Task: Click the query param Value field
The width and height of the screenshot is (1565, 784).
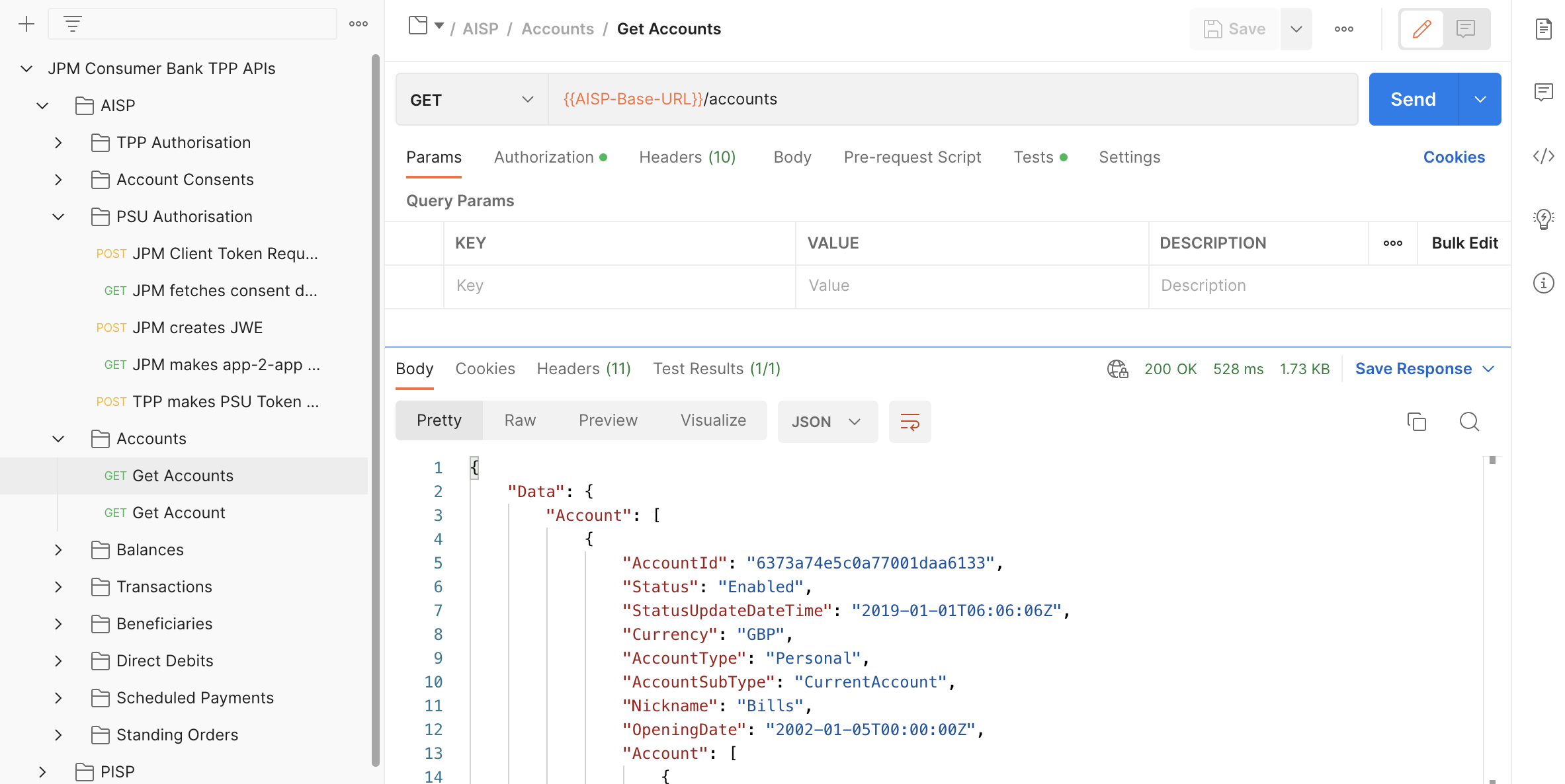Action: 972,286
